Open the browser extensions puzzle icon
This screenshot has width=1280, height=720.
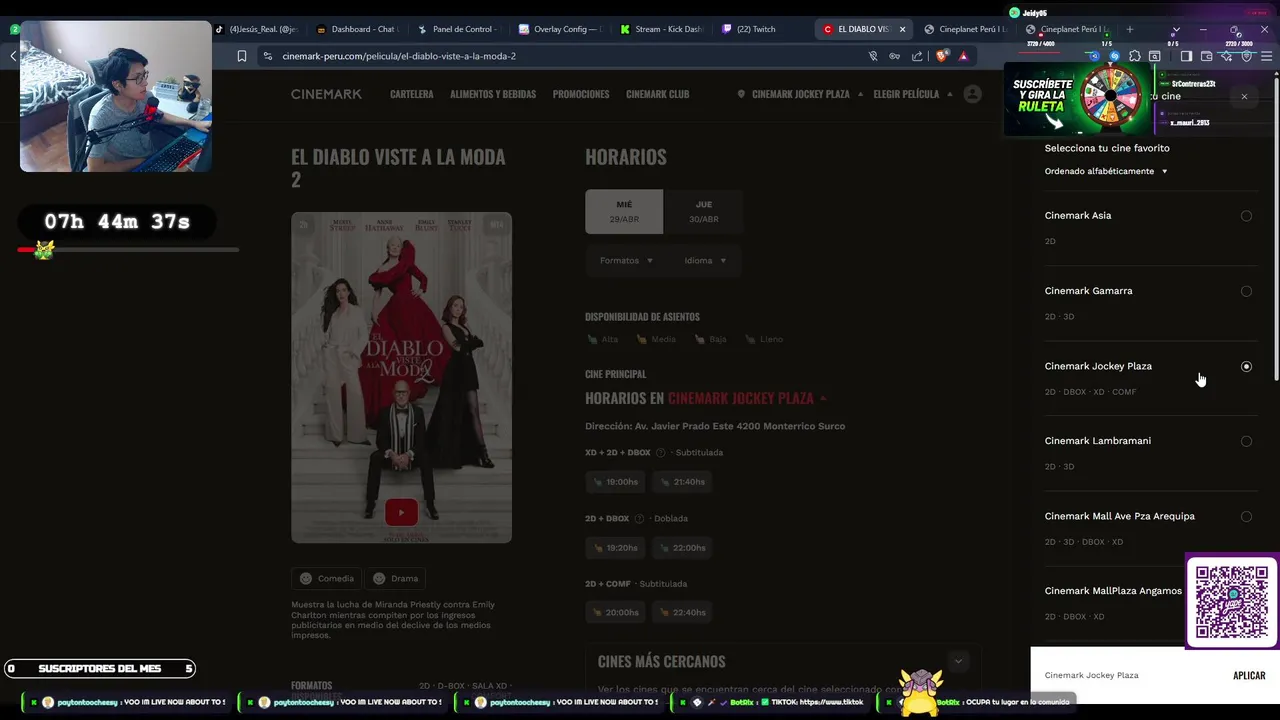click(1134, 56)
